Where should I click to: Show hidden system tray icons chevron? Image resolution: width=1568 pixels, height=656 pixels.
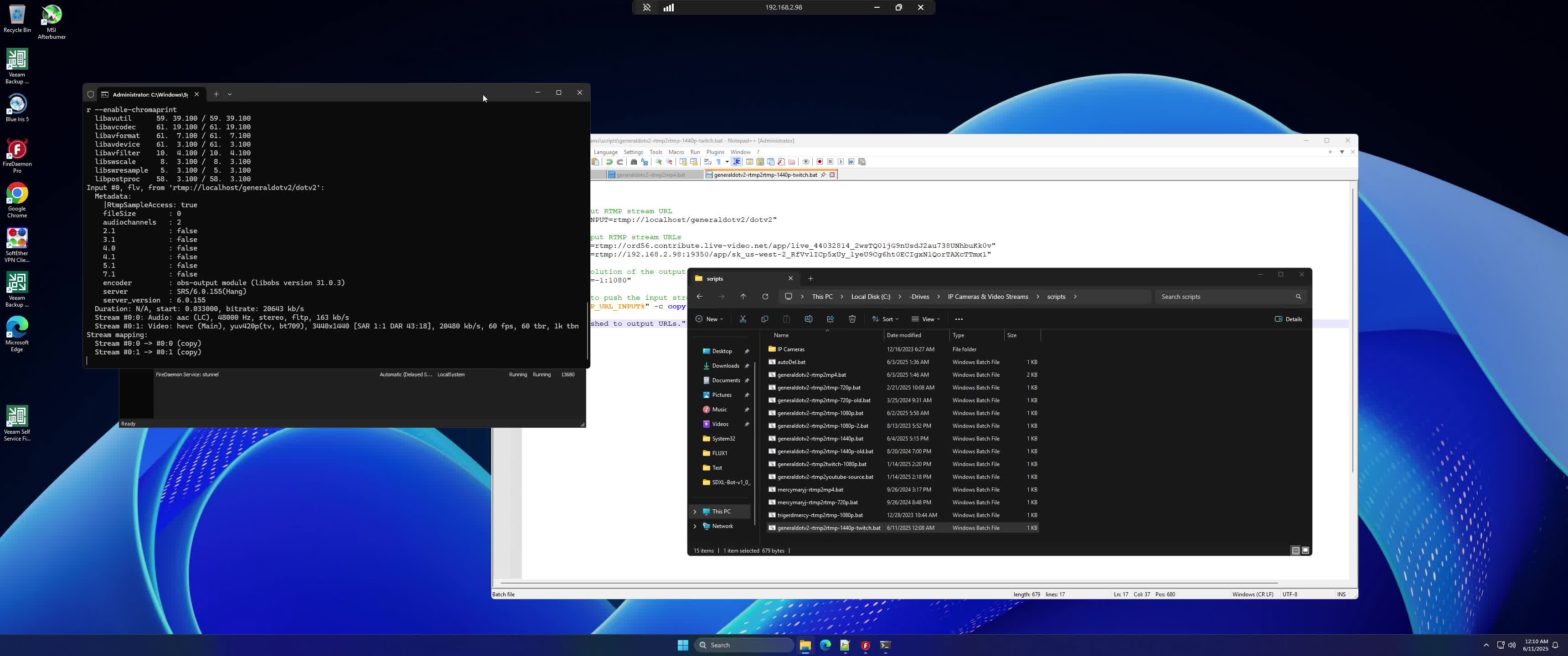(x=1486, y=645)
